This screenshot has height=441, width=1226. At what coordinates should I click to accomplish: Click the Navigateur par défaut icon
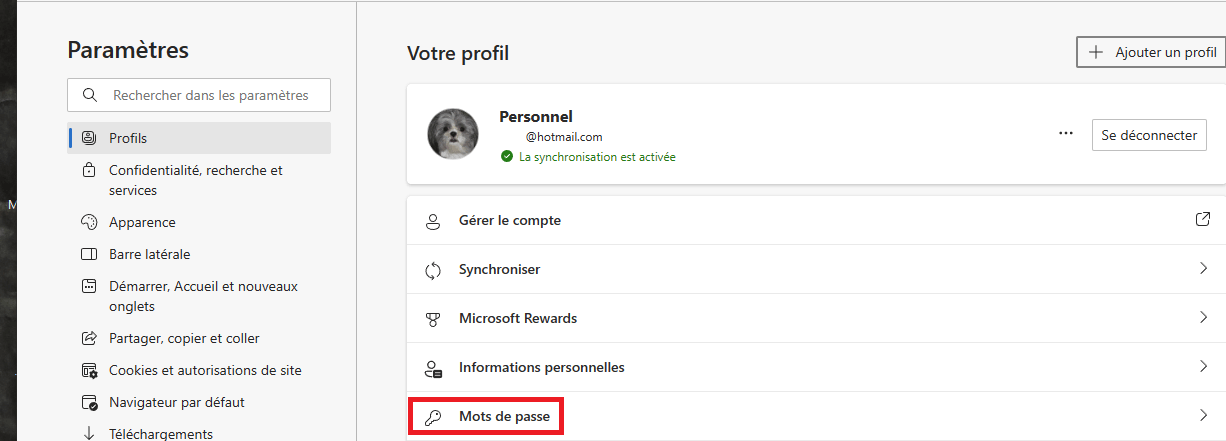pos(89,402)
